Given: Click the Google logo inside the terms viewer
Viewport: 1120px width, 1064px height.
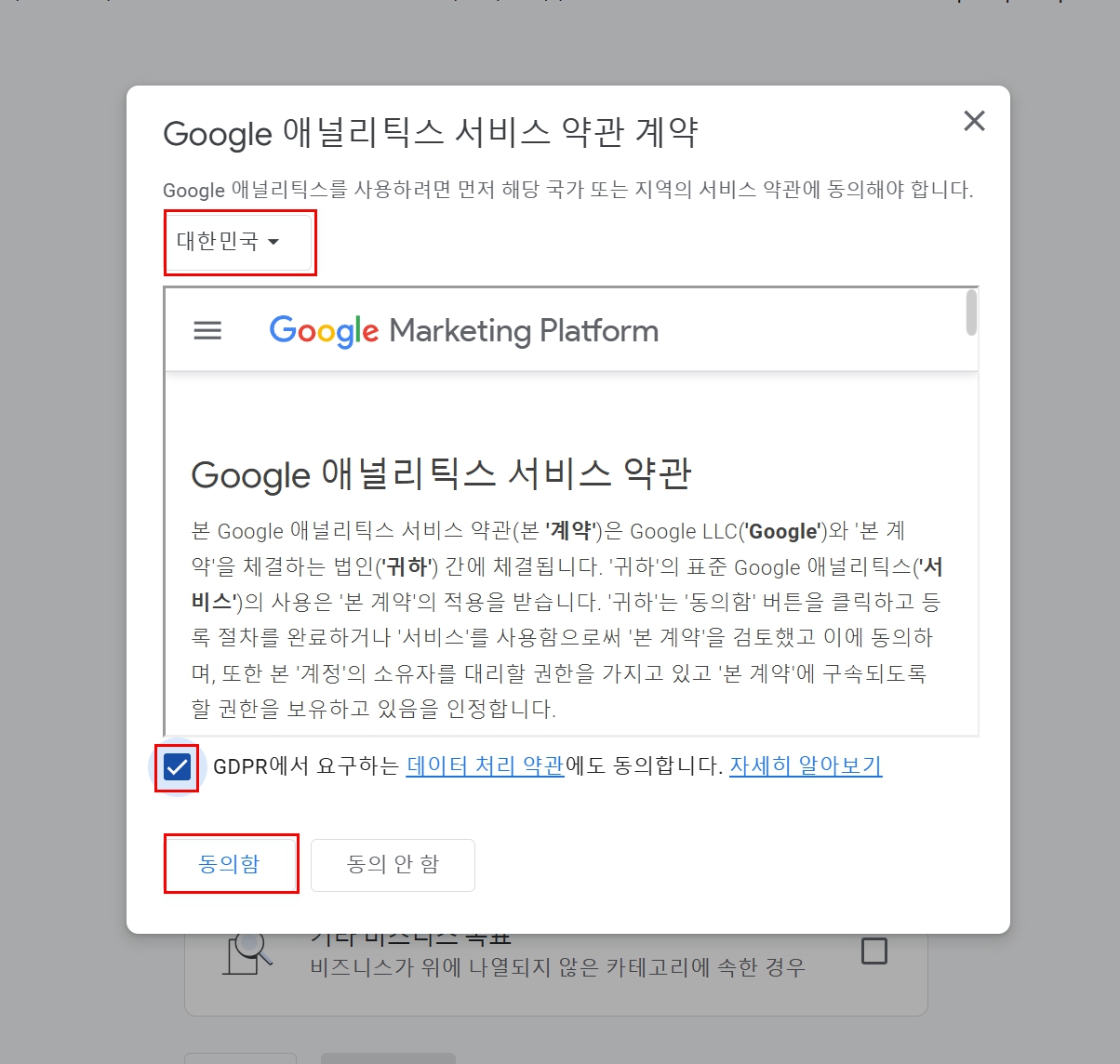Looking at the screenshot, I should pyautogui.click(x=323, y=330).
